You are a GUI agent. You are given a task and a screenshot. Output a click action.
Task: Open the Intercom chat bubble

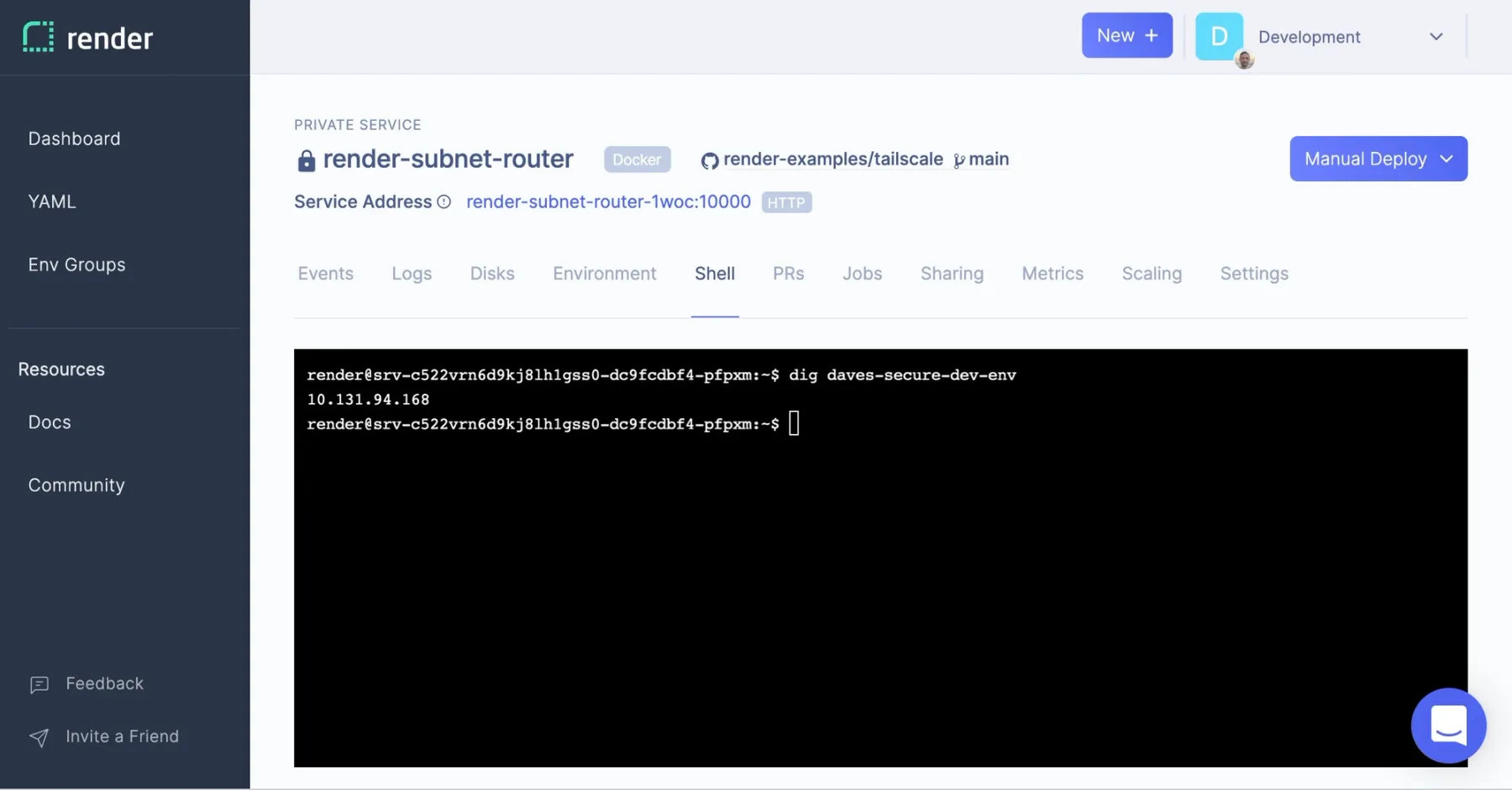[1448, 725]
